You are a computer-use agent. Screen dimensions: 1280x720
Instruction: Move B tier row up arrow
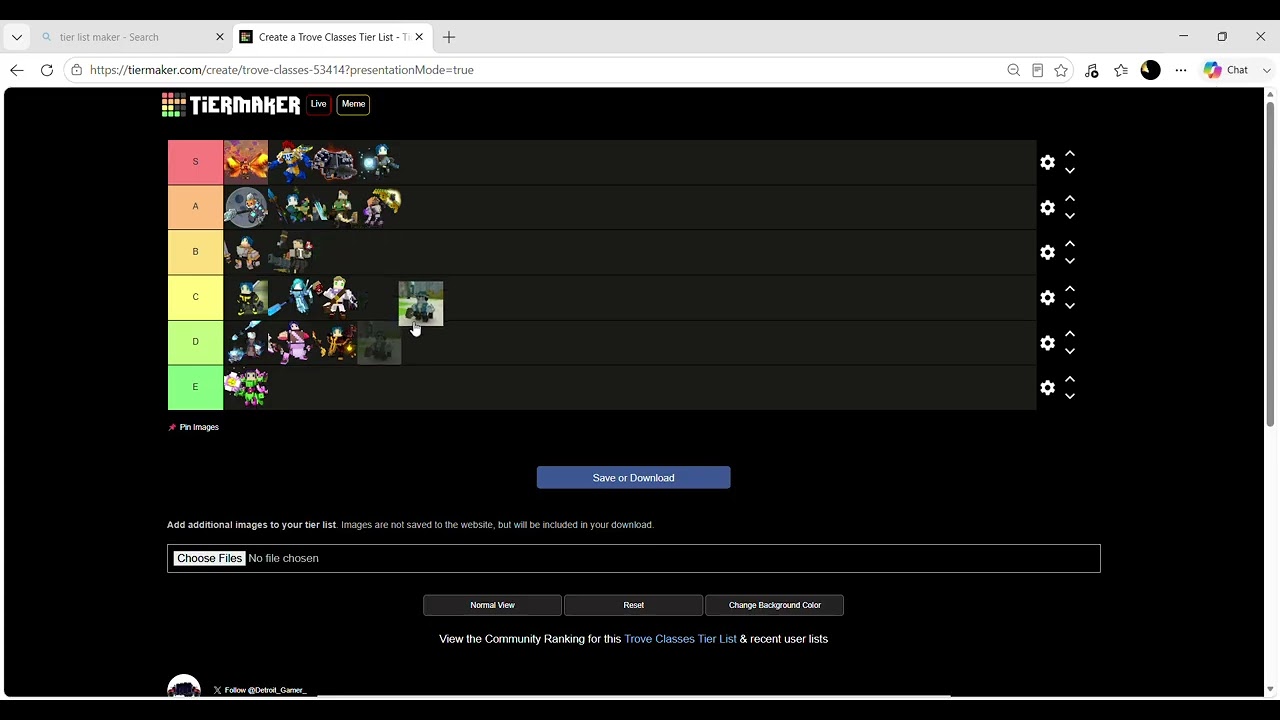pyautogui.click(x=1070, y=244)
